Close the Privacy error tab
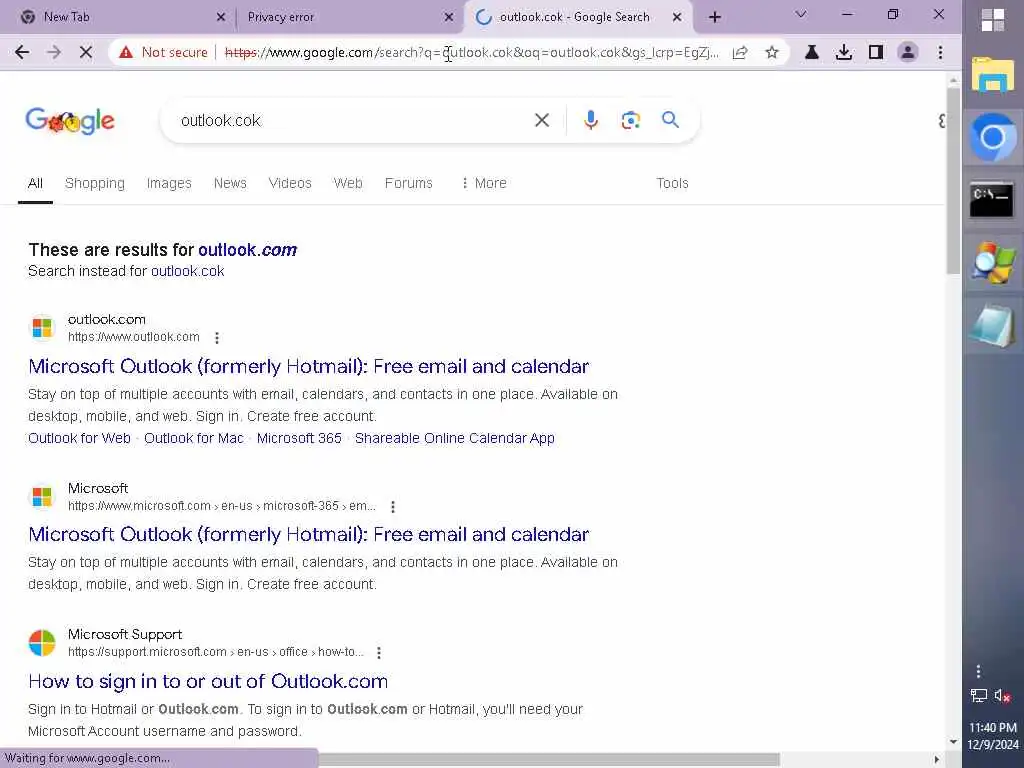 [449, 17]
